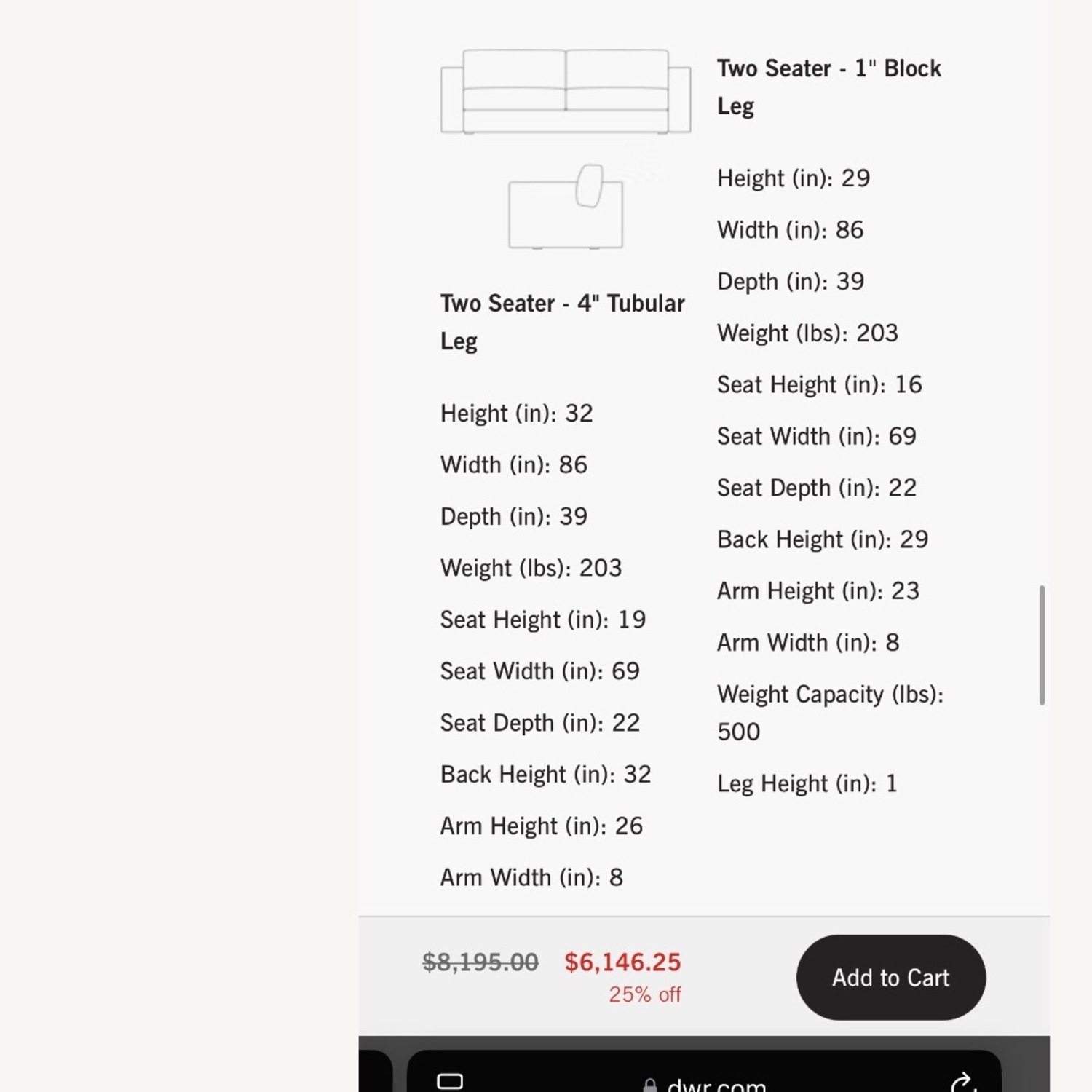The width and height of the screenshot is (1092, 1092).
Task: Click the front-view sofa line drawing
Action: [566, 92]
